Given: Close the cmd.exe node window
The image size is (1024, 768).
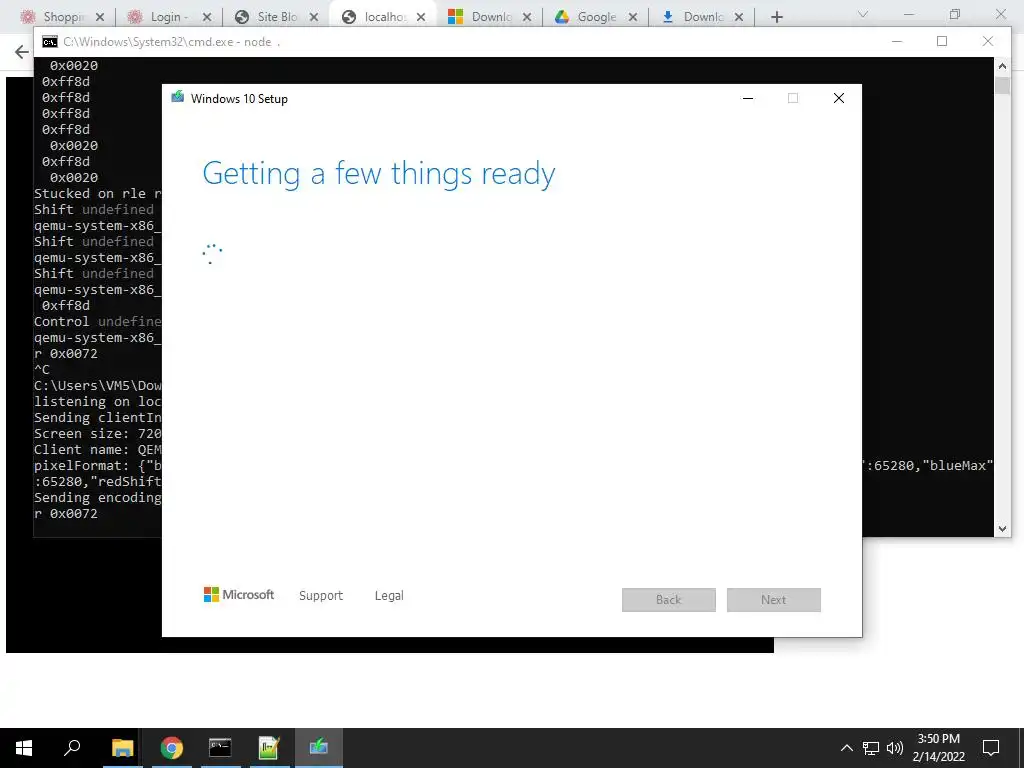Looking at the screenshot, I should 988,41.
